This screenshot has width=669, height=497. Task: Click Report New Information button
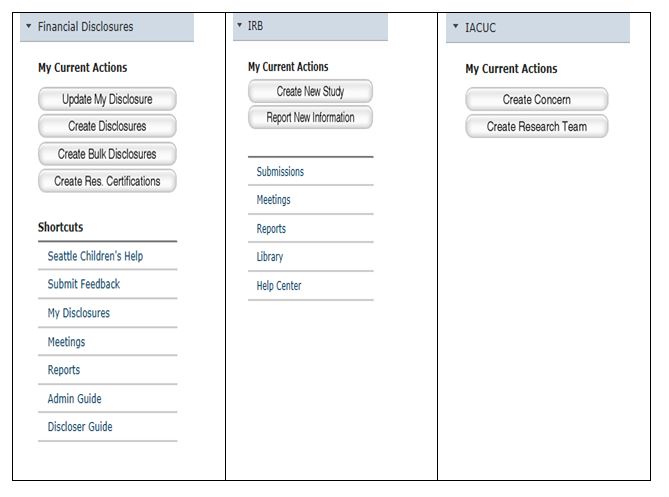tap(310, 117)
